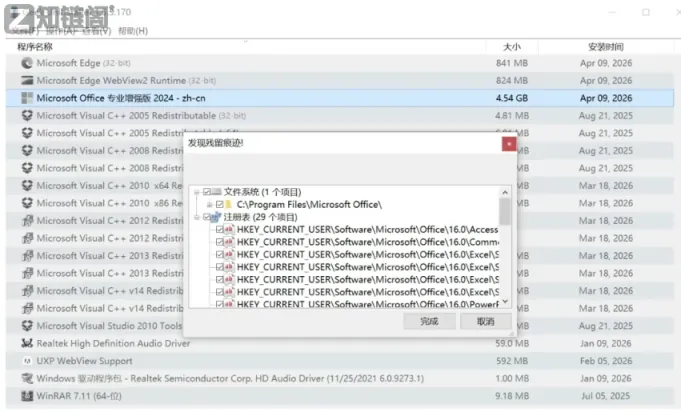Click the traces list scrollbar down arrow
The height and width of the screenshot is (412, 681).
click(x=505, y=302)
